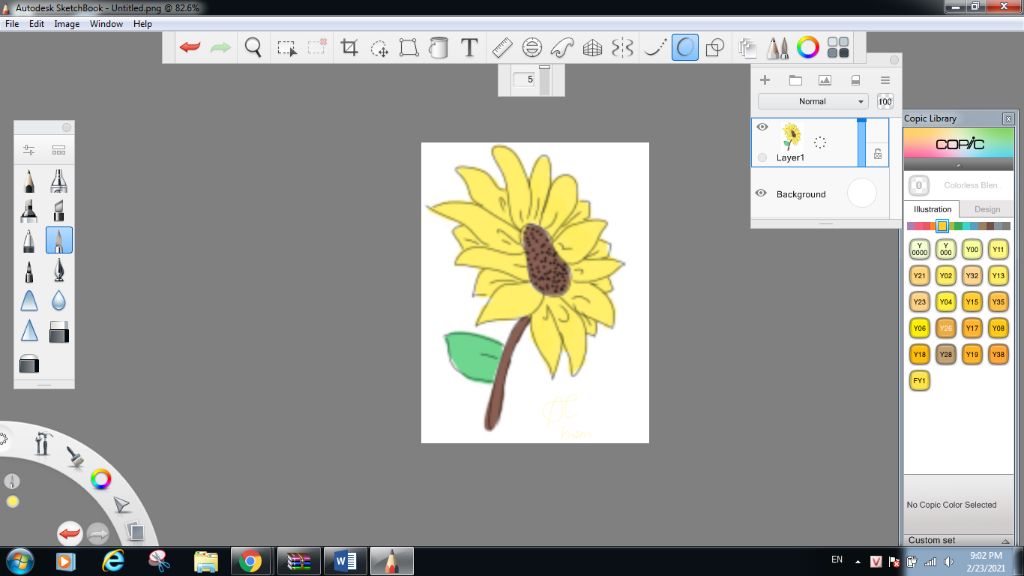This screenshot has height=576, width=1024.
Task: Open the Color Editor wheel in toolbar
Action: pyautogui.click(x=807, y=48)
